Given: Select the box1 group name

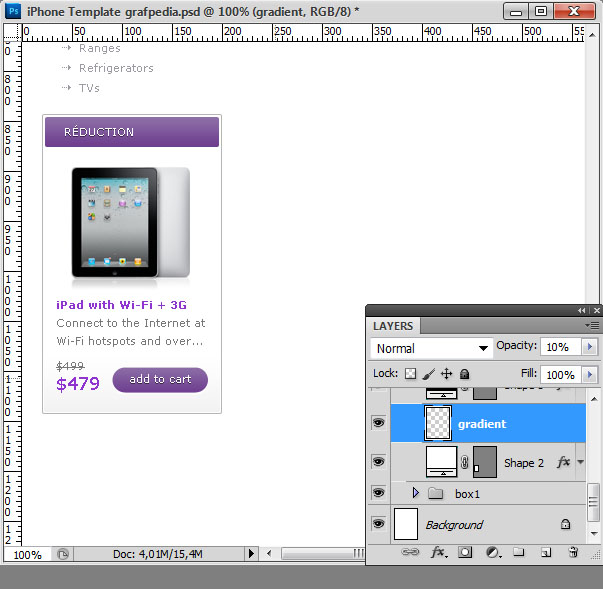Looking at the screenshot, I should [x=467, y=494].
